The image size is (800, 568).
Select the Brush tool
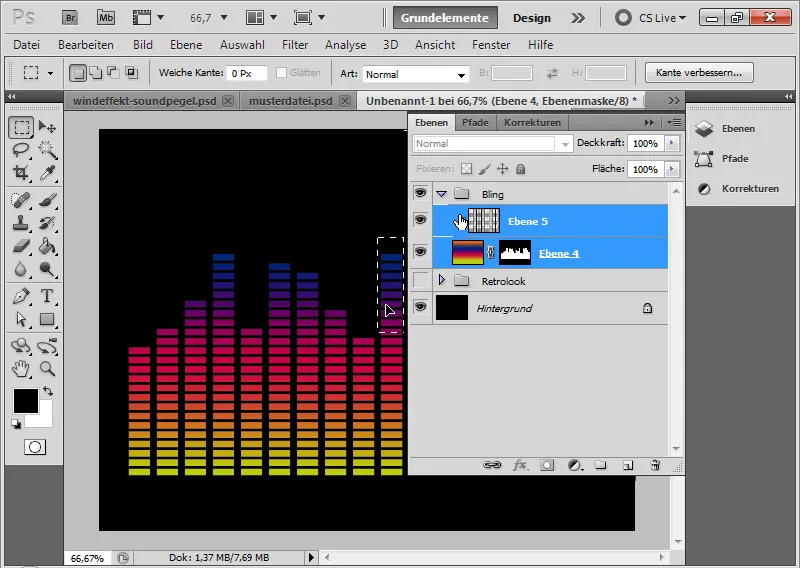click(47, 200)
